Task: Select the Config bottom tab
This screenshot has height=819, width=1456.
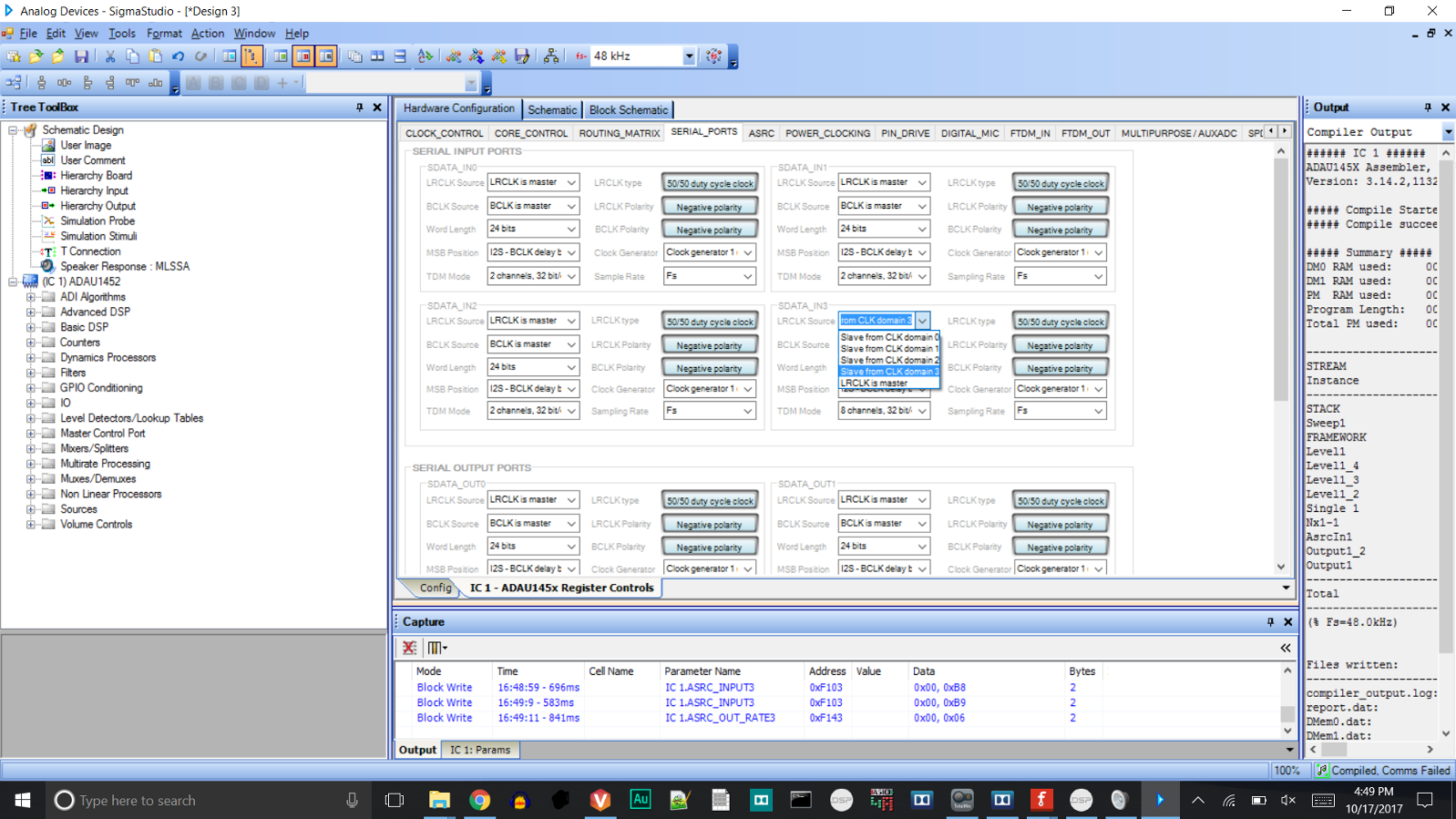Action: tap(436, 588)
